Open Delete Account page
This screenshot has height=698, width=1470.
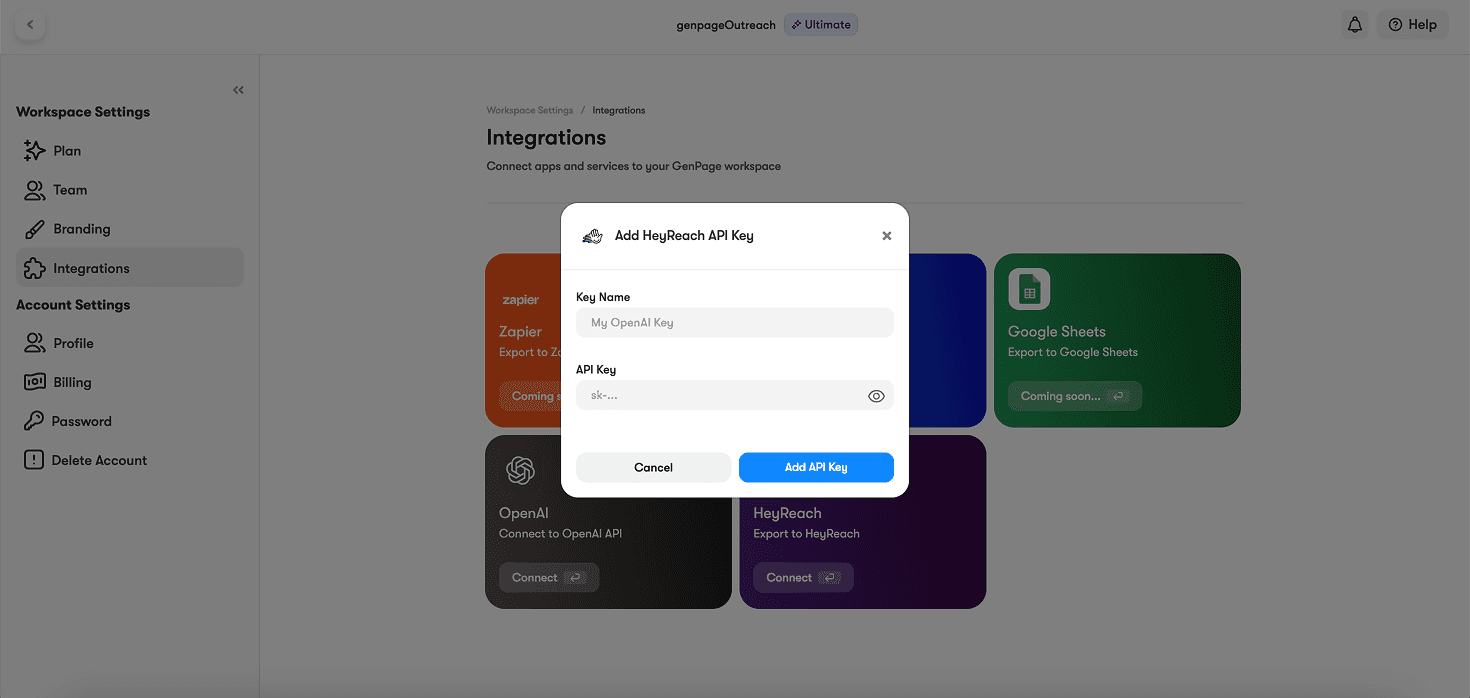130,460
